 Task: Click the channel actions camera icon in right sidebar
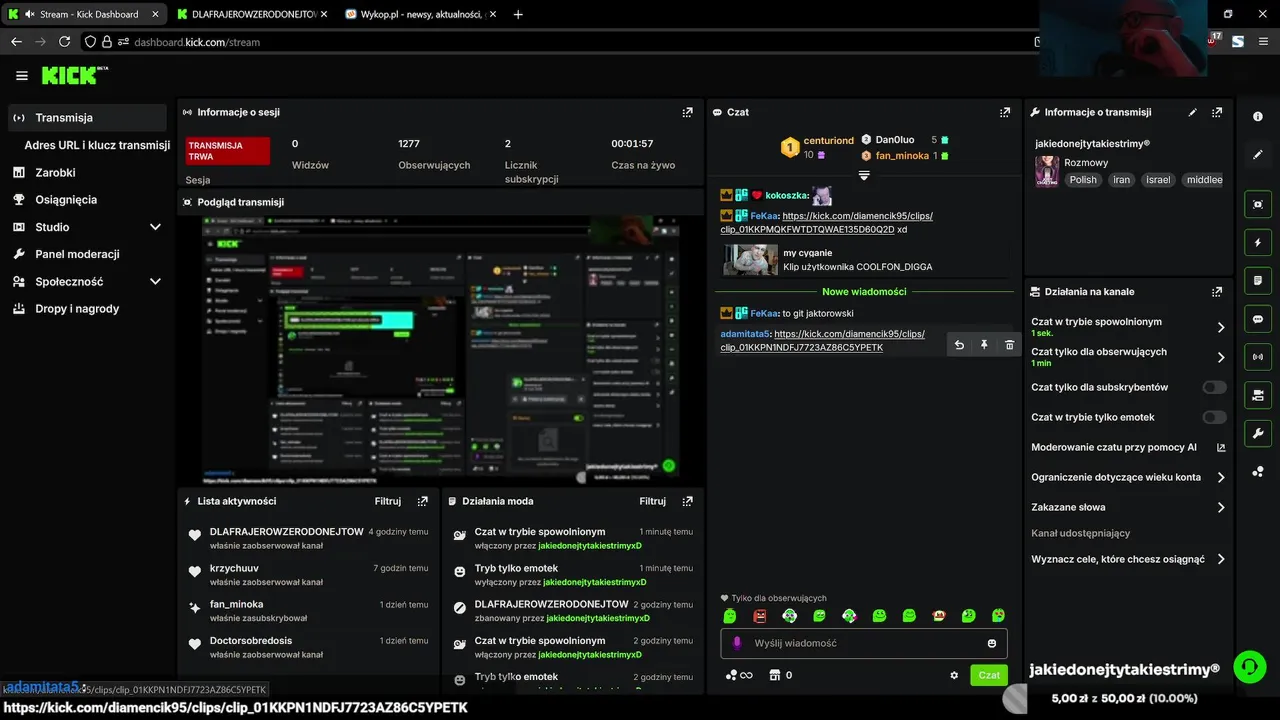tap(1258, 395)
